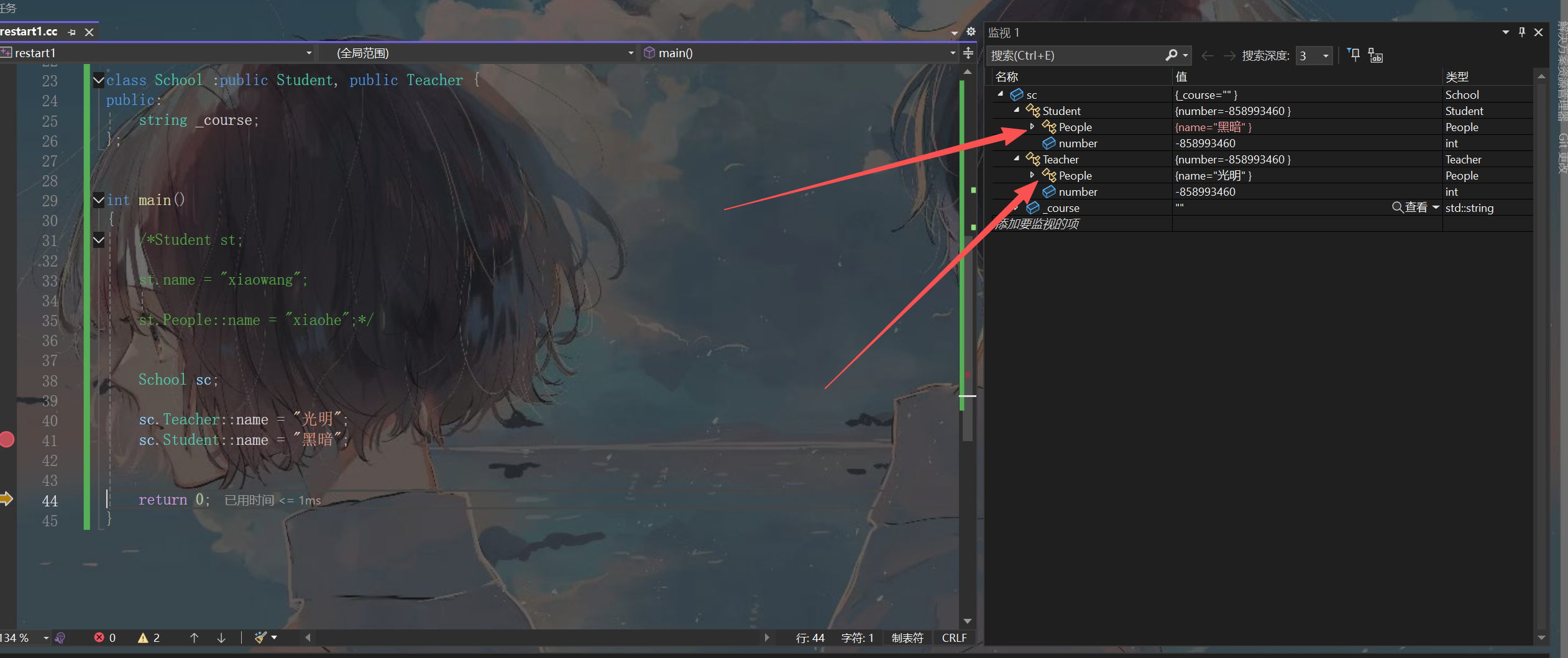
Task: Collapse the sc variable node
Action: (1000, 94)
